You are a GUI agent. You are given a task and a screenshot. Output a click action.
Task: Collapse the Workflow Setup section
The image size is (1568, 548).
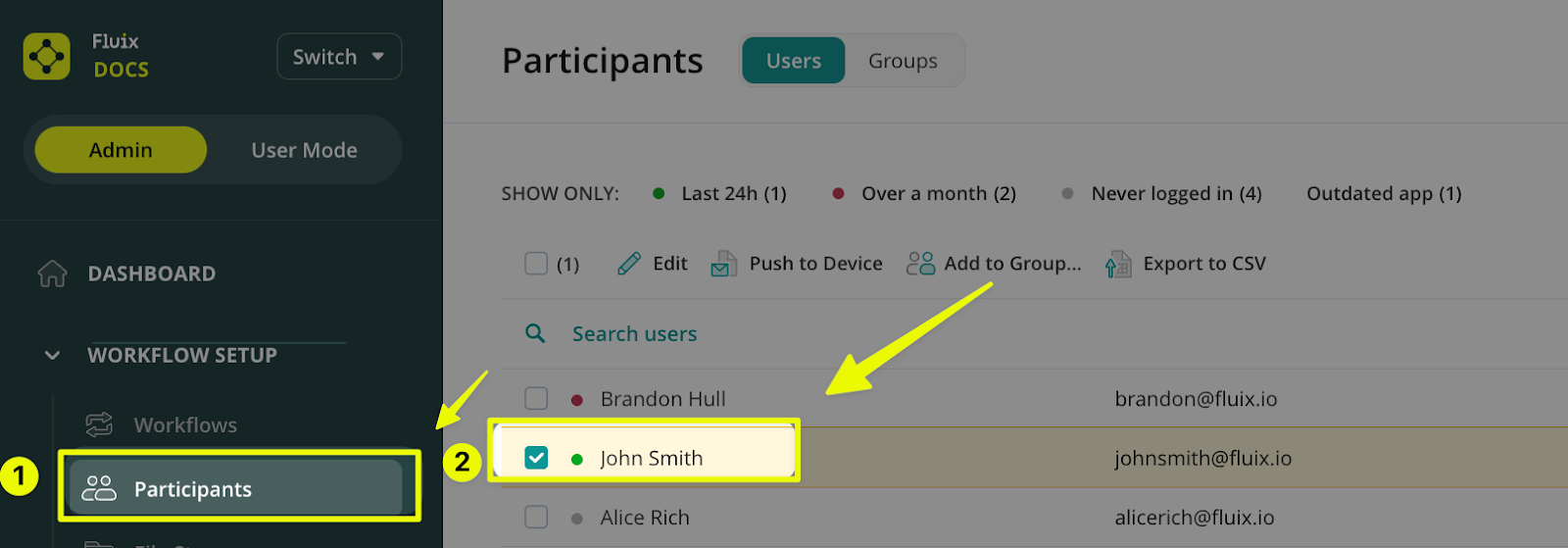point(53,355)
